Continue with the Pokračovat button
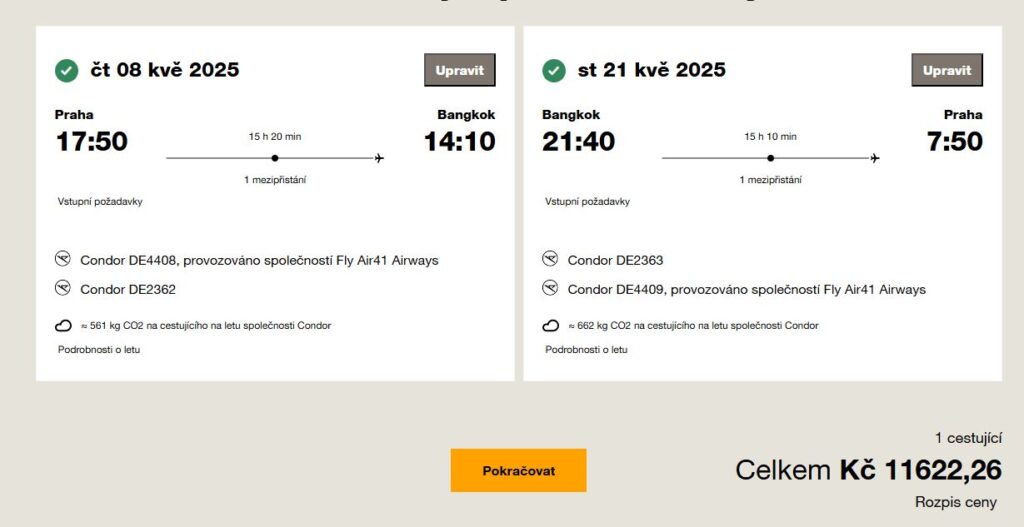Viewport: 1024px width, 527px height. (518, 470)
